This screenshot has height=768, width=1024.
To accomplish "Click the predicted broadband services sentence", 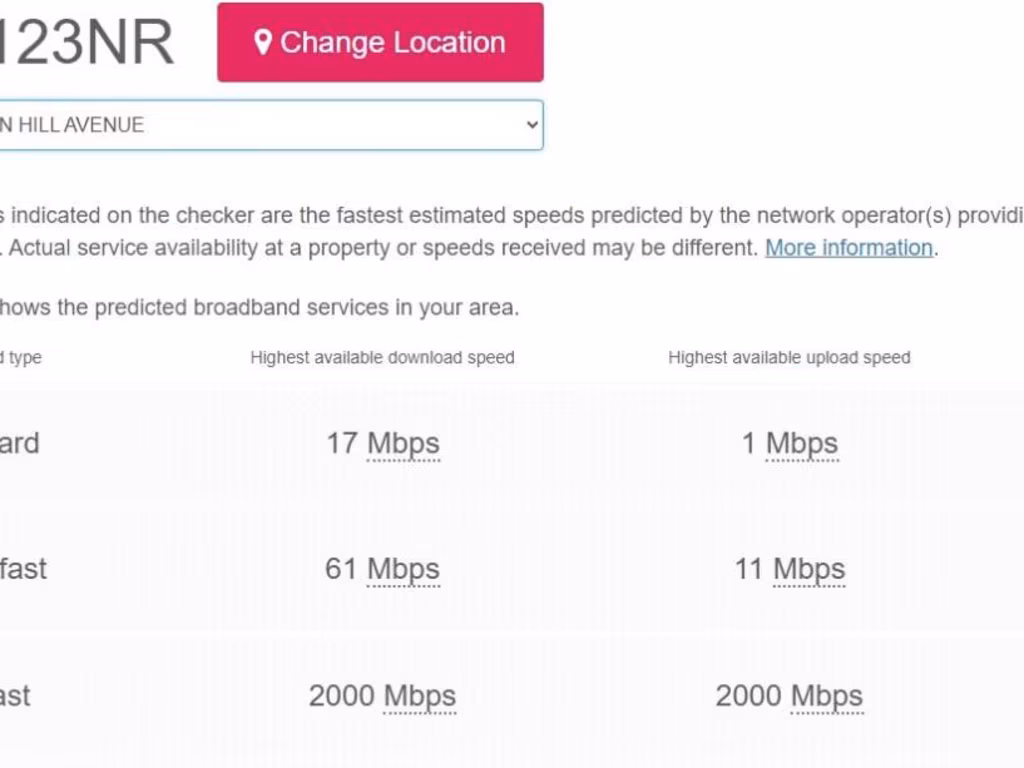I will pos(260,307).
